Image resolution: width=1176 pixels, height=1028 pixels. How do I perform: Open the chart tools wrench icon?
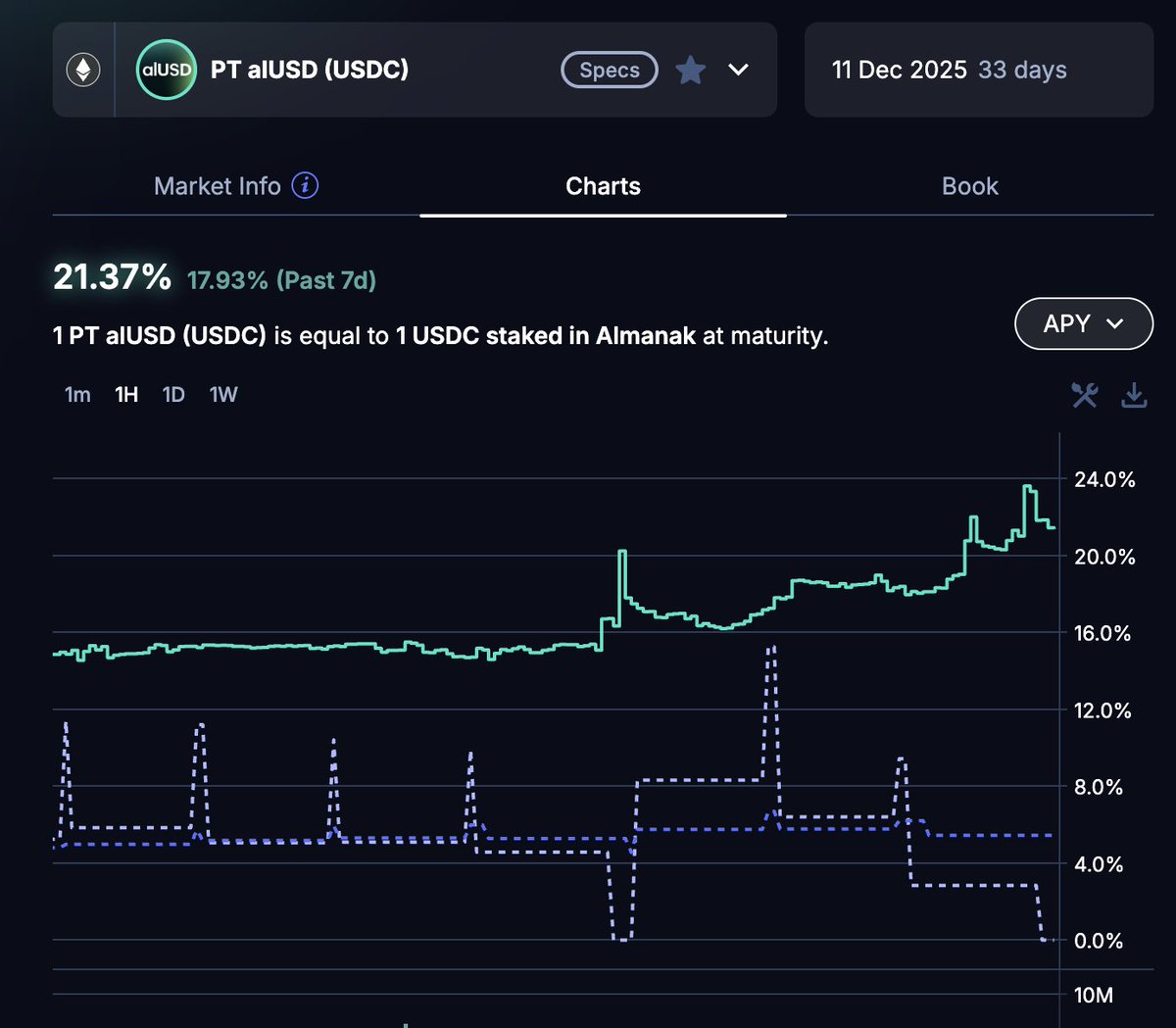point(1085,395)
